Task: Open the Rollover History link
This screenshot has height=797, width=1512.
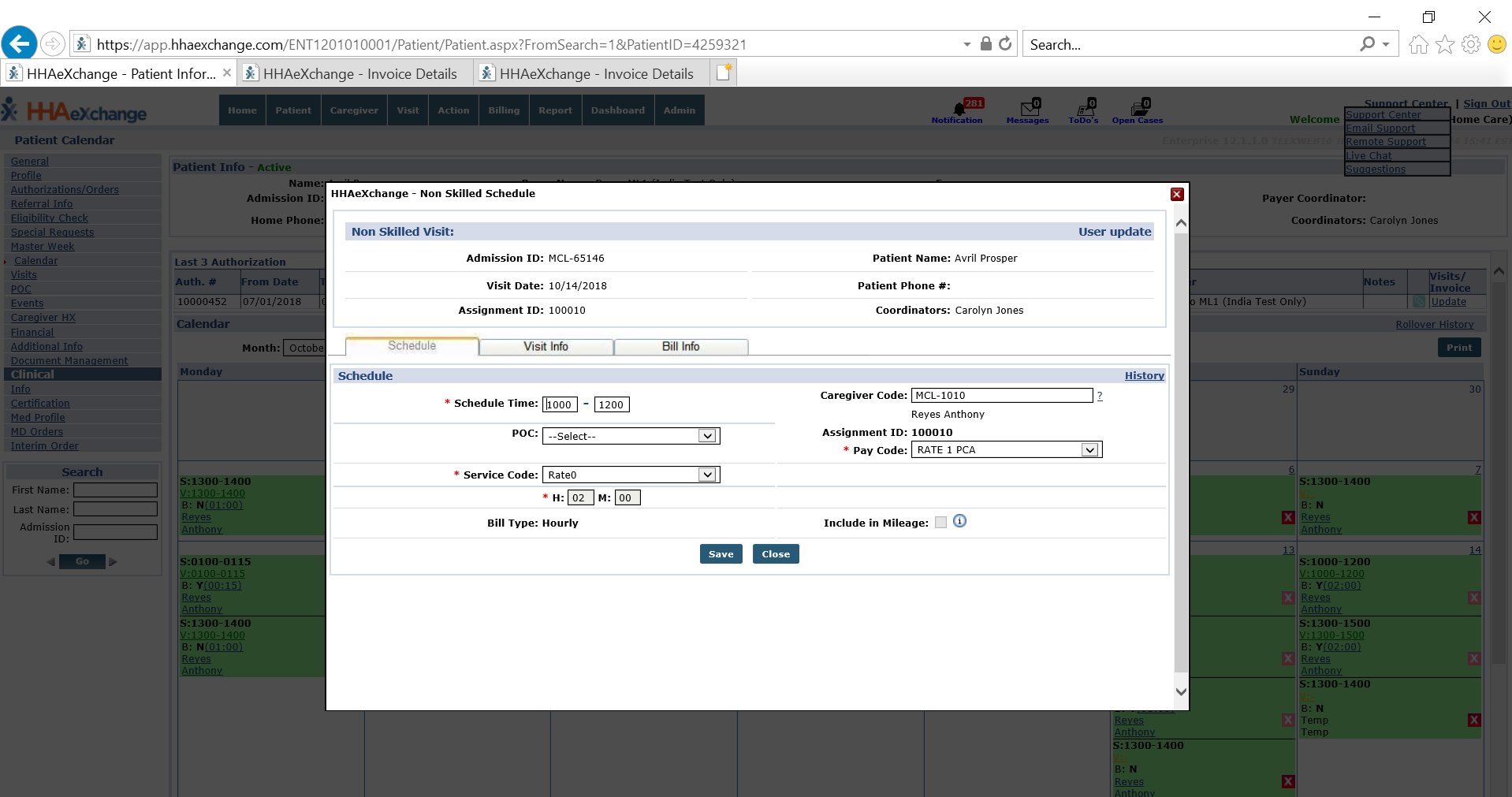Action: pyautogui.click(x=1433, y=324)
